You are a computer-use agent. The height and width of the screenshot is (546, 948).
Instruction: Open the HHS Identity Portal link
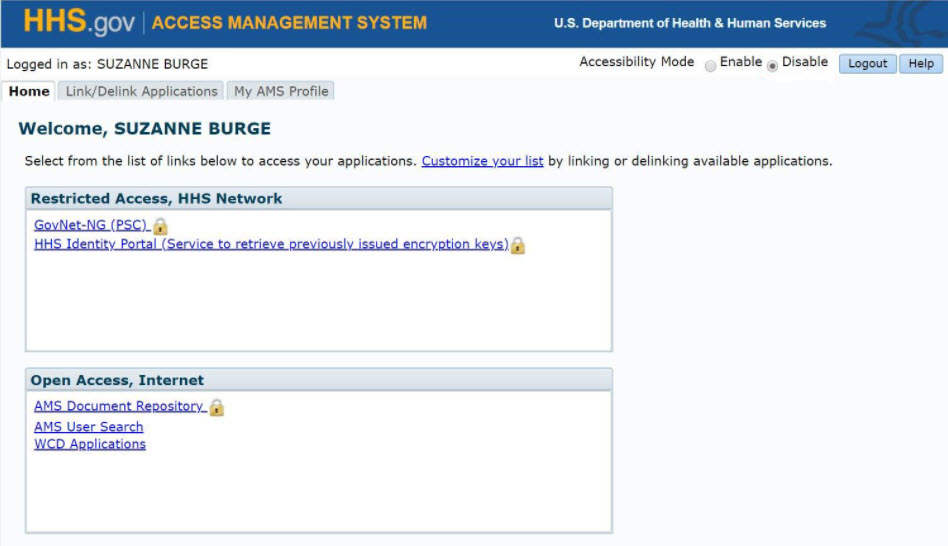pyautogui.click(x=271, y=244)
